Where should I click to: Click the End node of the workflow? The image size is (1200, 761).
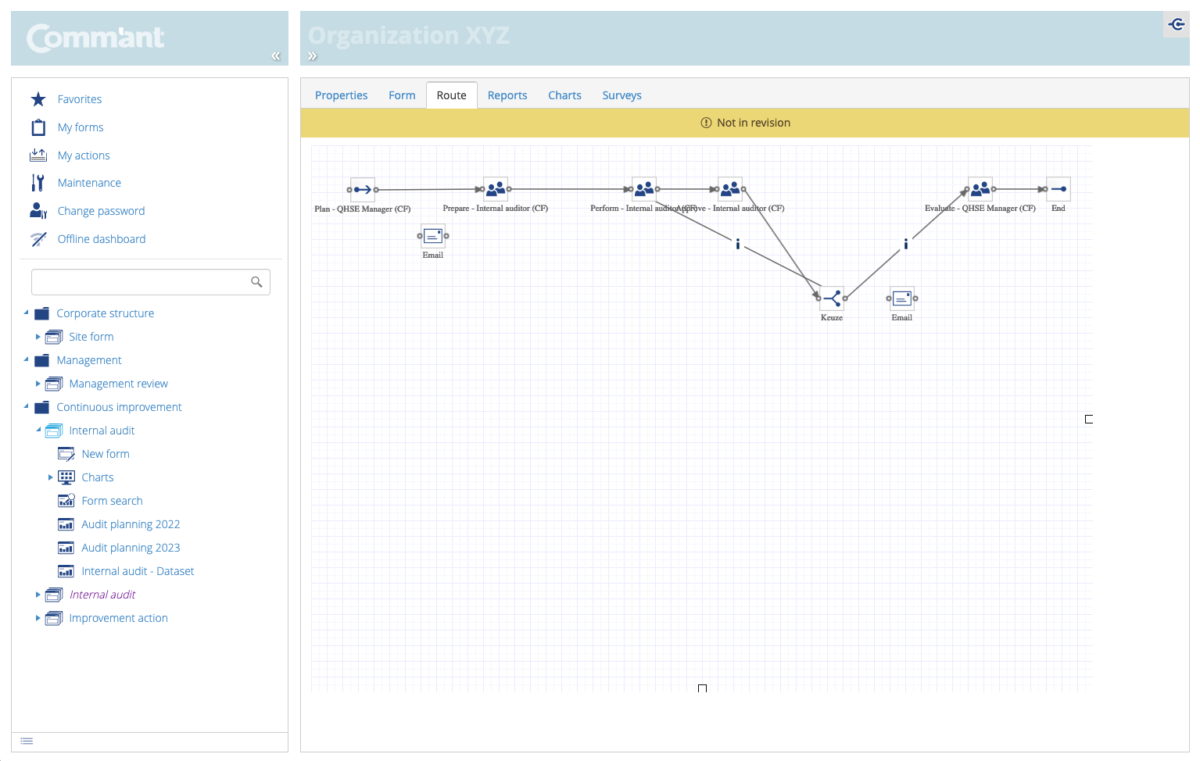[1057, 188]
